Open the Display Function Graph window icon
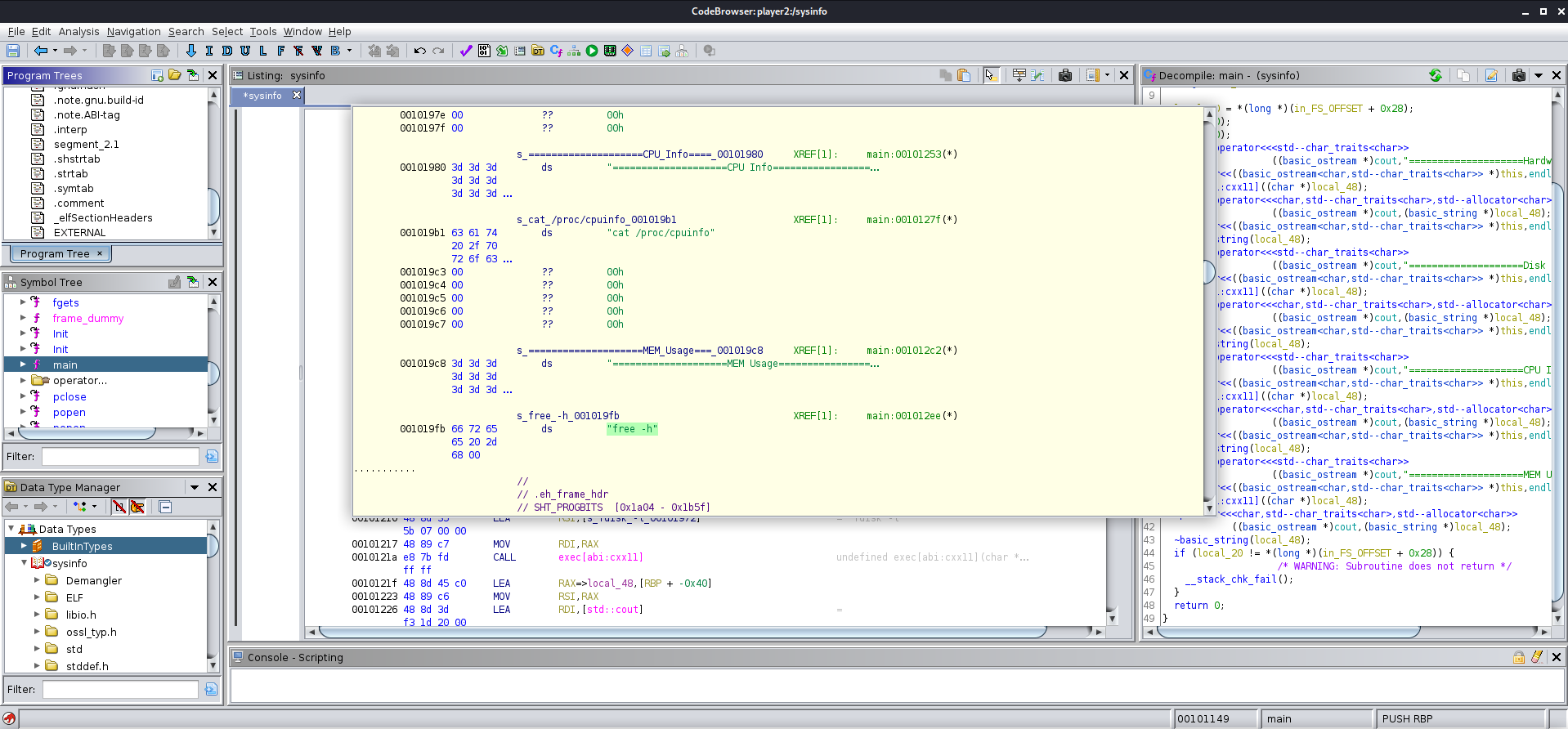 (x=573, y=51)
